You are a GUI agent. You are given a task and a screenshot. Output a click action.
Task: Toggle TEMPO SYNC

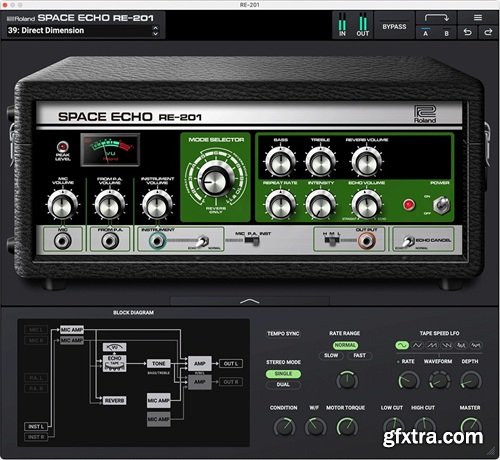283,334
